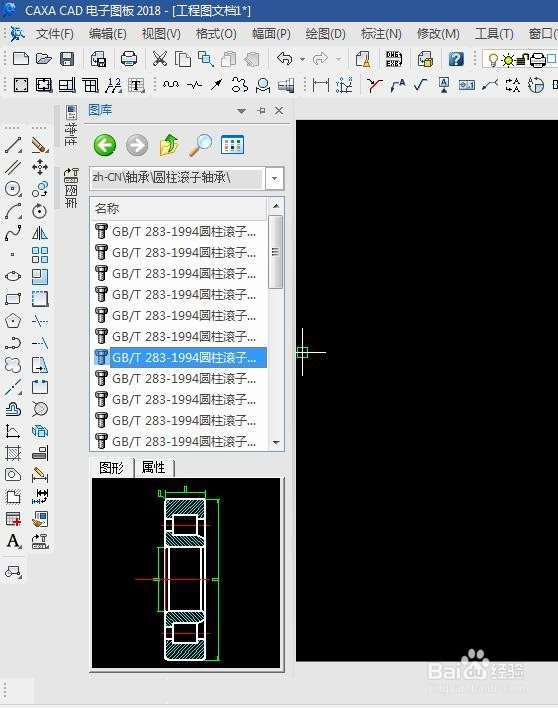Toggle the sun freeze layer icon
Viewport: 558px width, 708px height.
point(508,60)
